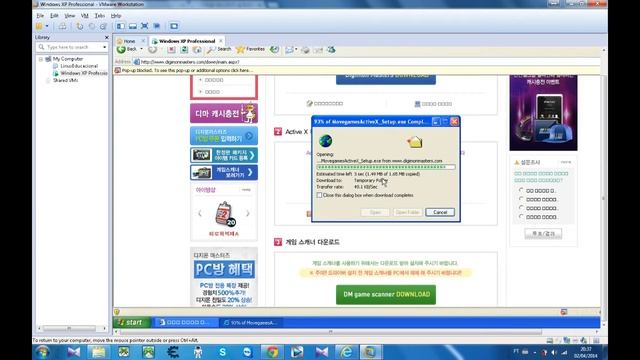Open the VMware Help menu
Screen dimensions: 640x360
pyautogui.click(x=116, y=16)
